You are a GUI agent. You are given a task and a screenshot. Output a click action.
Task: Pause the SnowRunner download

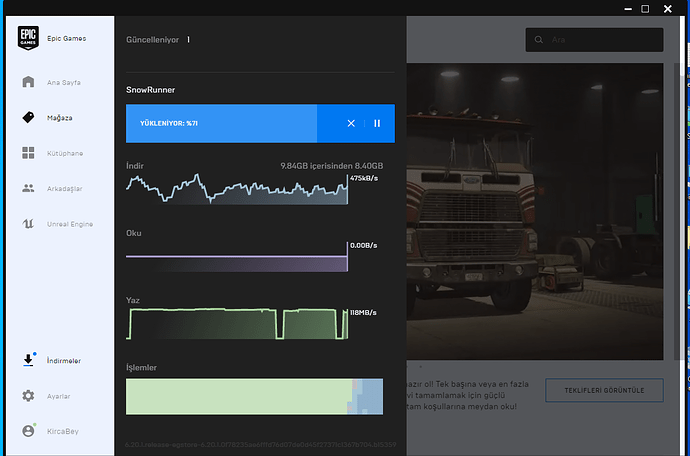[377, 123]
